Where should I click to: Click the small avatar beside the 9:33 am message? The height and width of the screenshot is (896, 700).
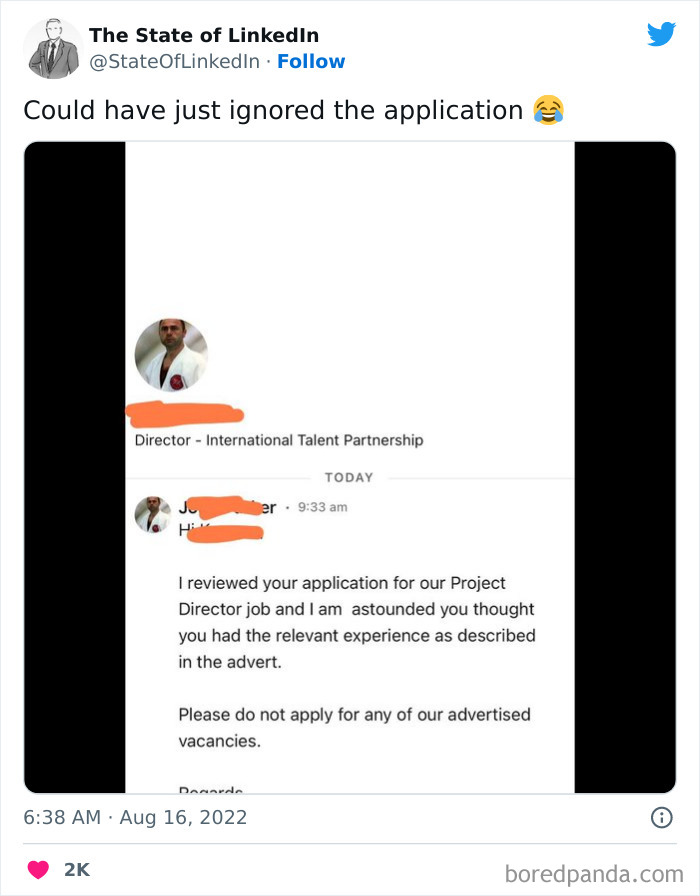tap(152, 513)
